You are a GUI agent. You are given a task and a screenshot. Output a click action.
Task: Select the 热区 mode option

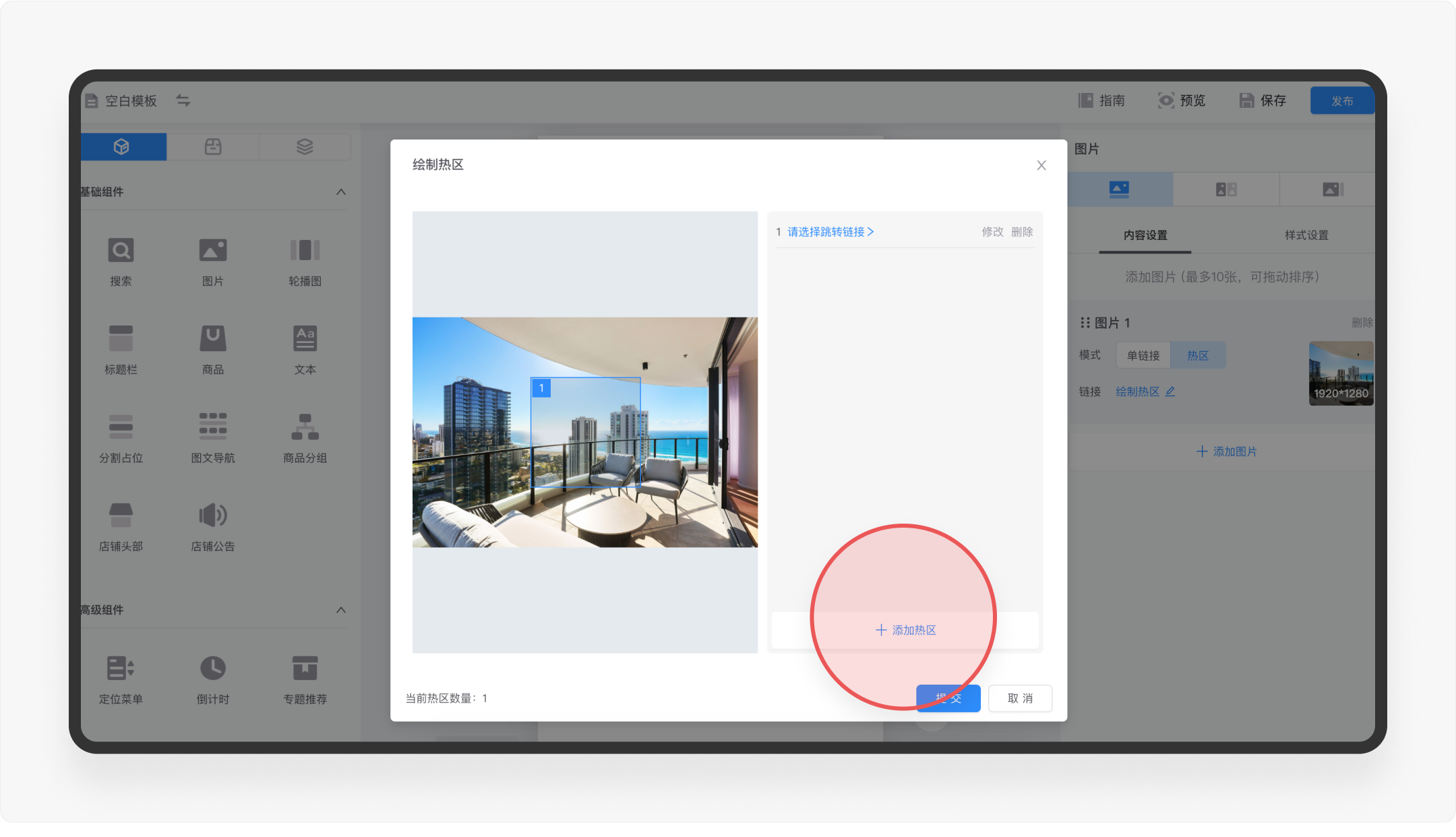click(1198, 355)
